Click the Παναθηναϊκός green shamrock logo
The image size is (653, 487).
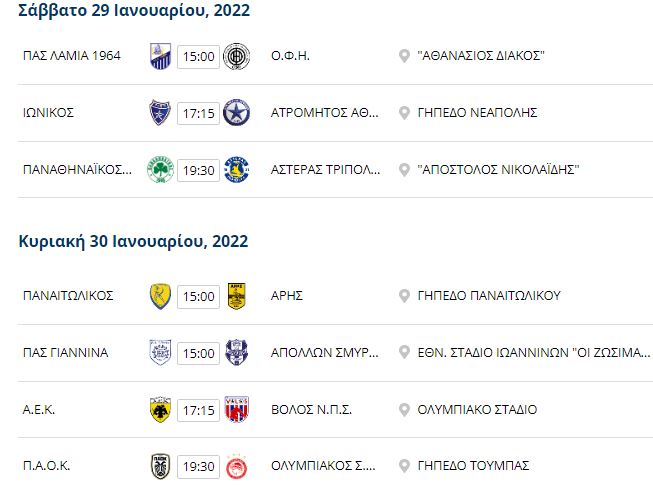click(x=160, y=170)
